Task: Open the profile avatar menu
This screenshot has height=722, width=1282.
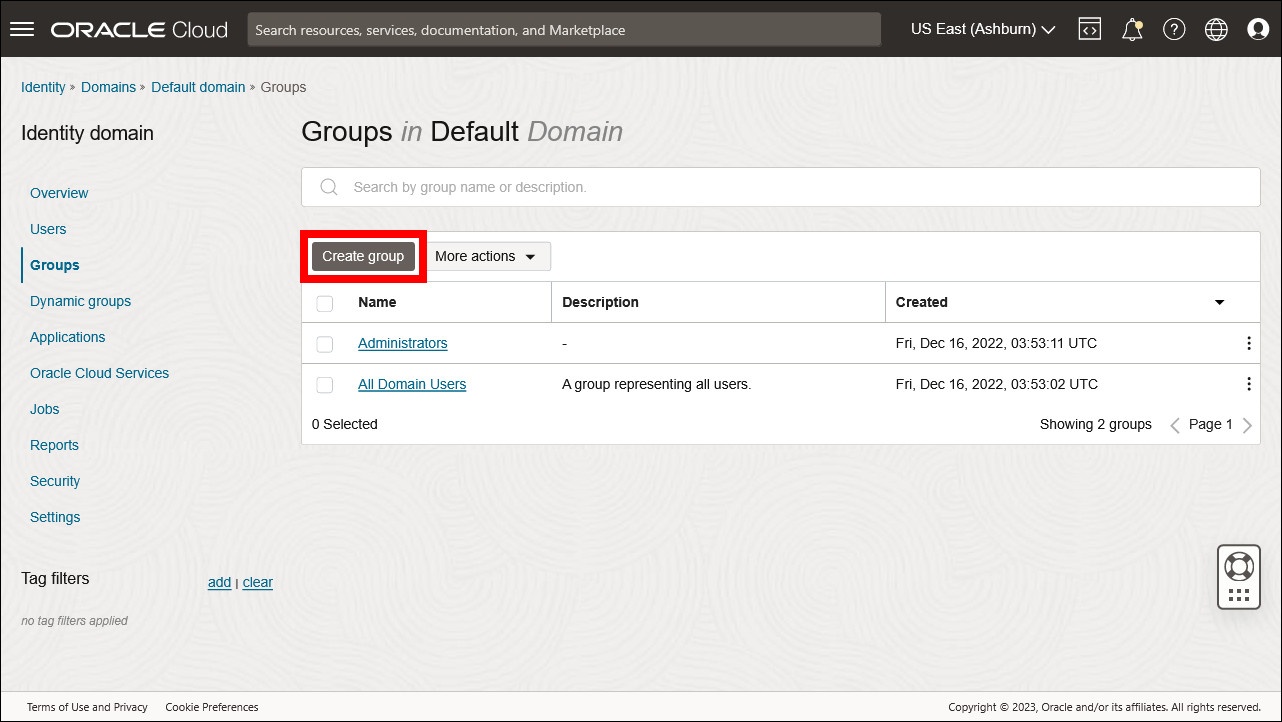Action: tap(1257, 28)
